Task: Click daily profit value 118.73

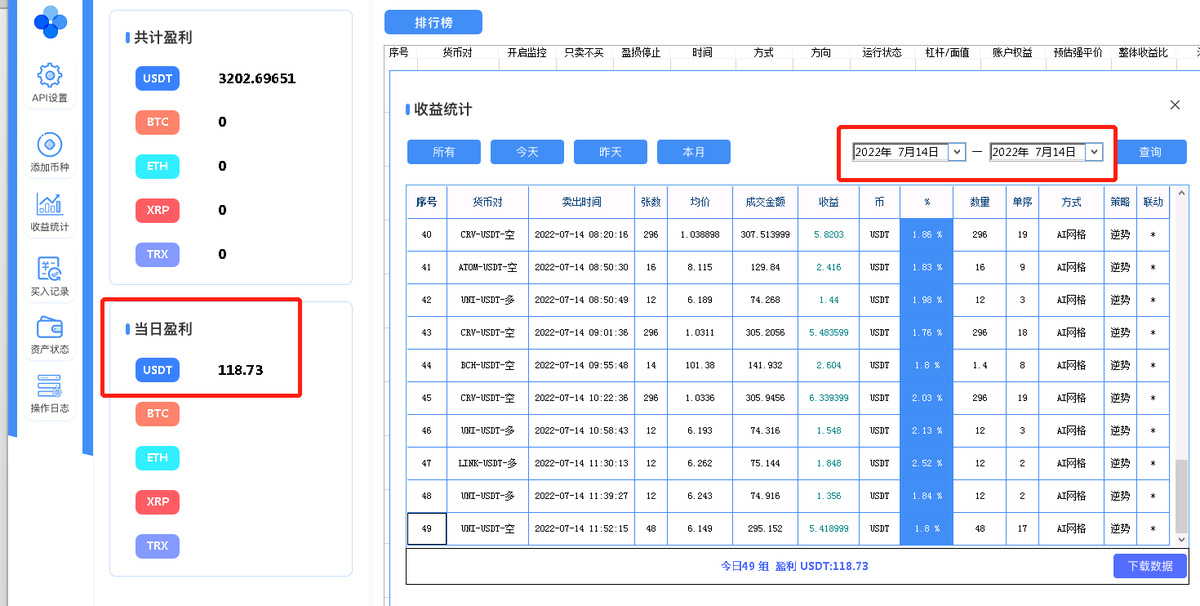Action: pos(240,370)
